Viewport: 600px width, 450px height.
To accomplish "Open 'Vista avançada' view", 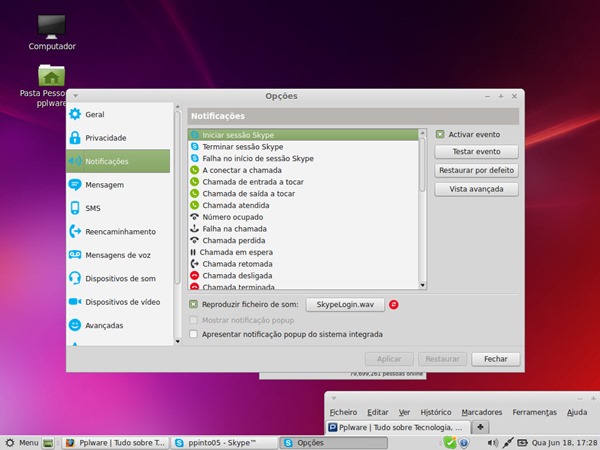I will click(x=476, y=189).
